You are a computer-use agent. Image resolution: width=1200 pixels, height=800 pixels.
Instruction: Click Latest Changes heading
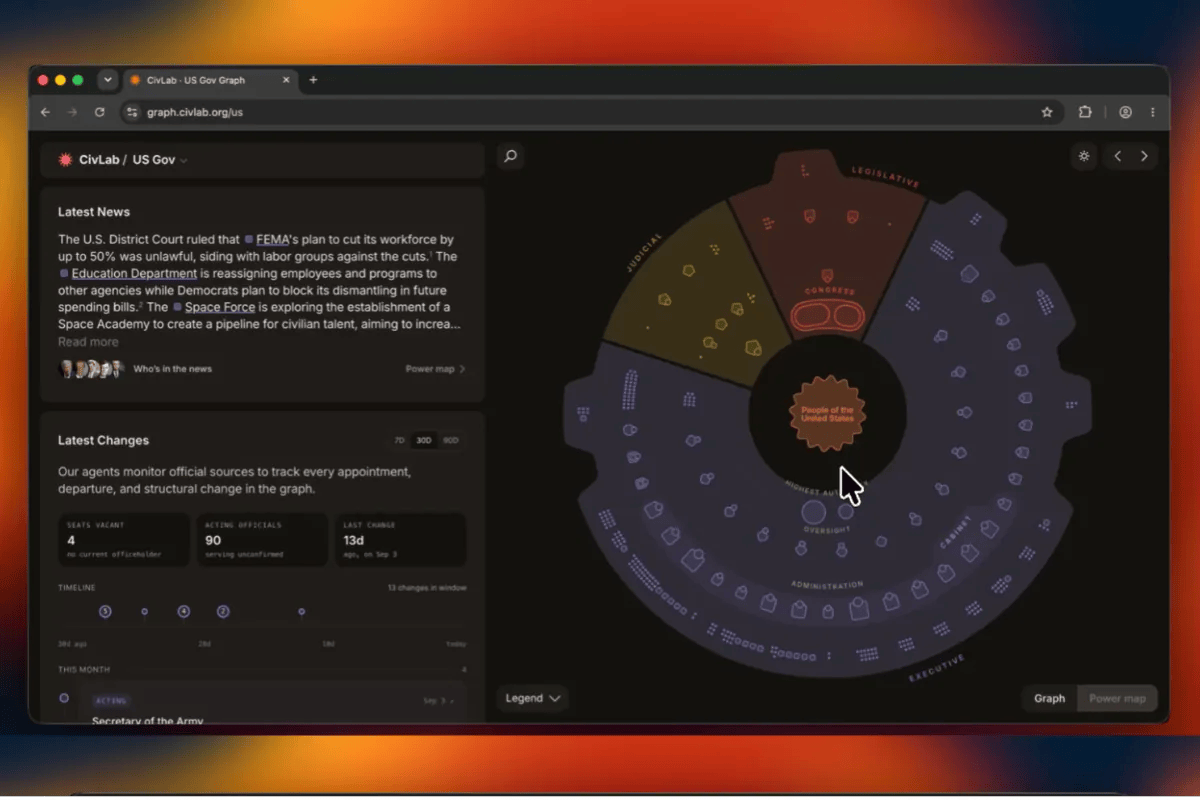point(103,440)
